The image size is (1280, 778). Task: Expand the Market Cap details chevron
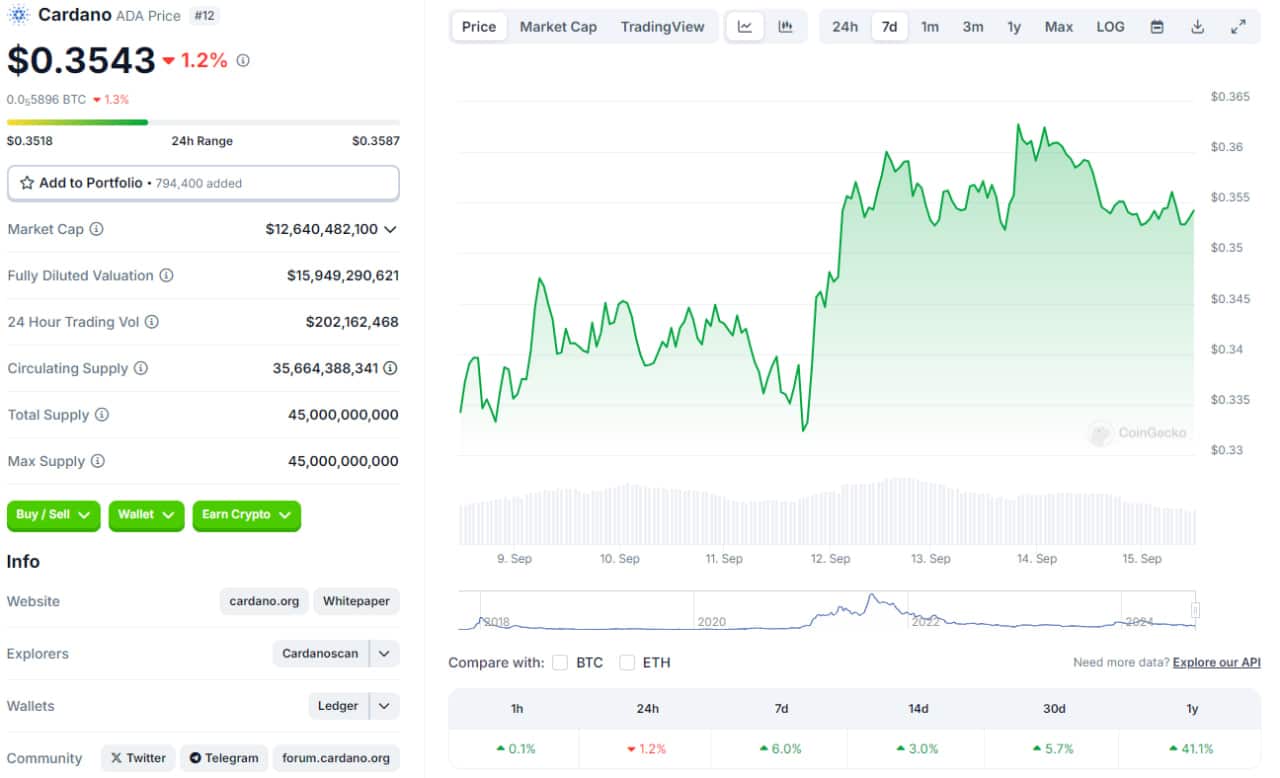(x=390, y=229)
